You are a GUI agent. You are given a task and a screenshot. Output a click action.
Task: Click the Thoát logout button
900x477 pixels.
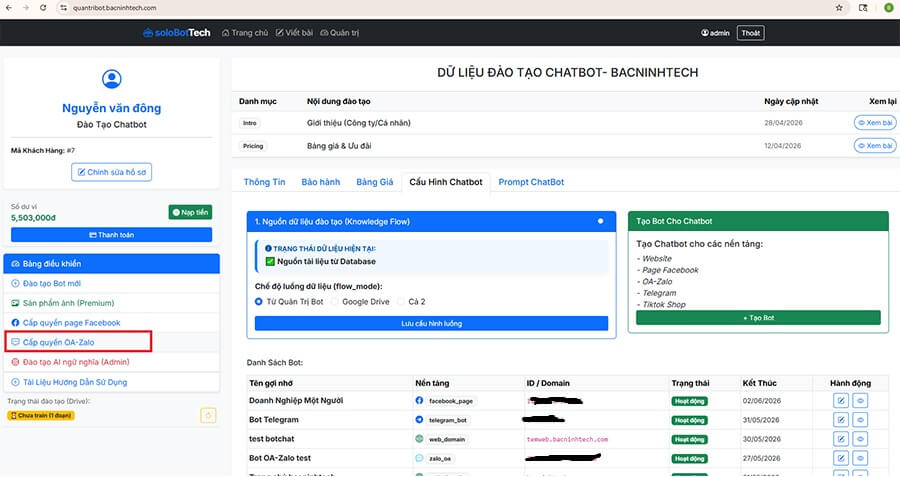(750, 33)
